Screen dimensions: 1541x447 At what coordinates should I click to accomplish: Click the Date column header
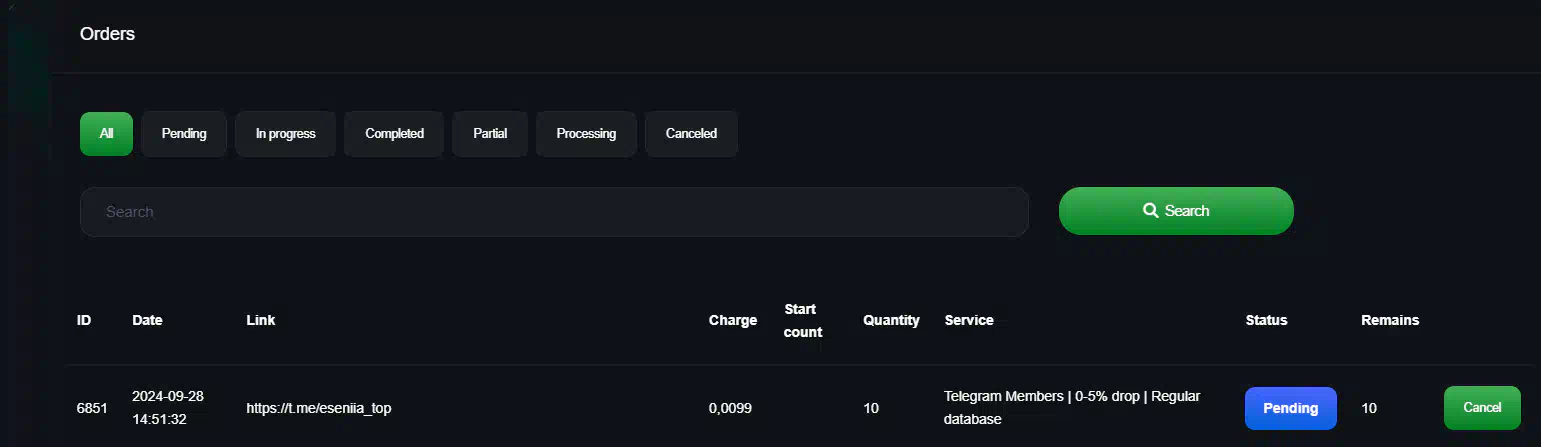pos(147,320)
